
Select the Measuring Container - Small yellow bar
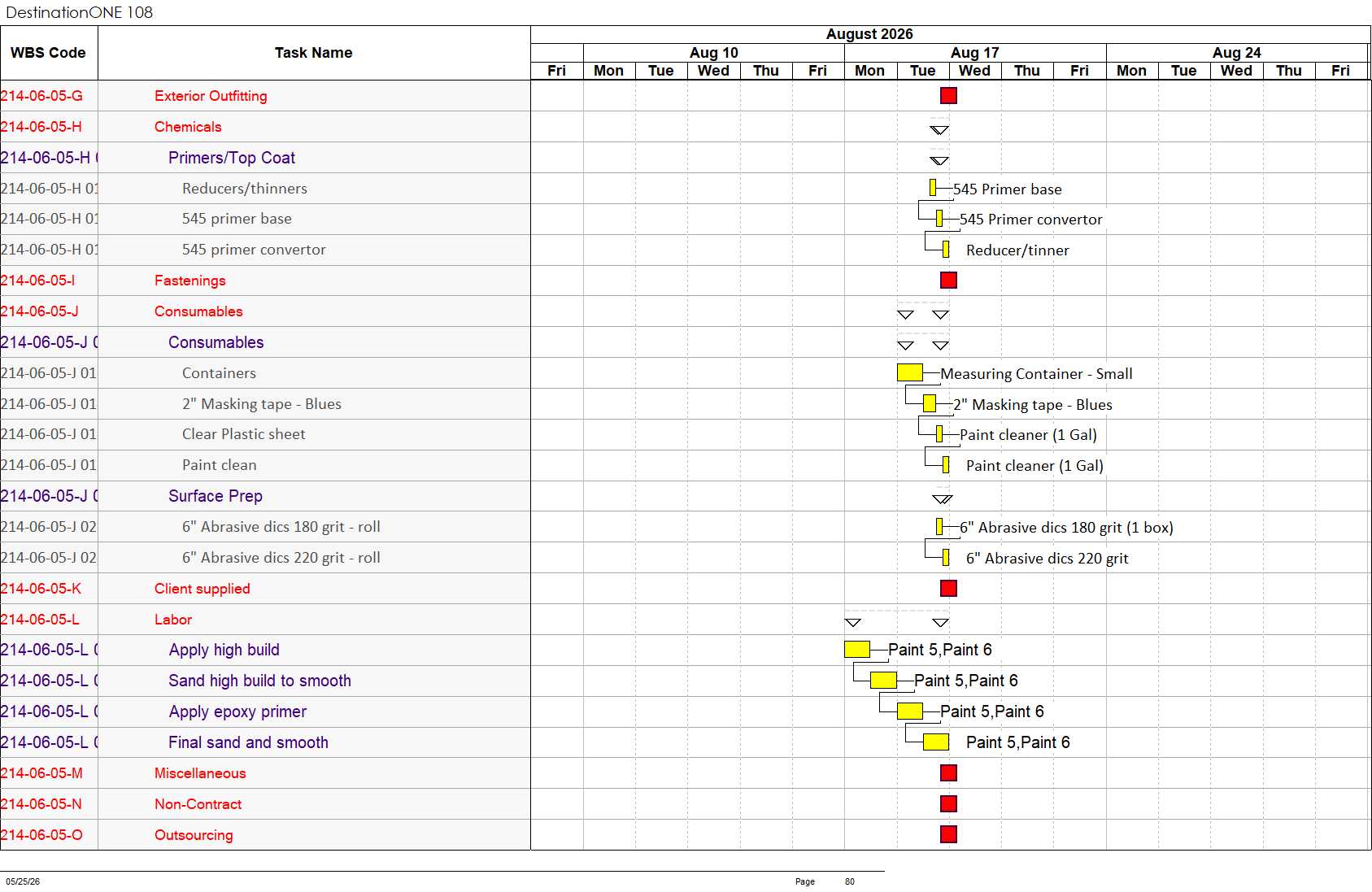[910, 373]
